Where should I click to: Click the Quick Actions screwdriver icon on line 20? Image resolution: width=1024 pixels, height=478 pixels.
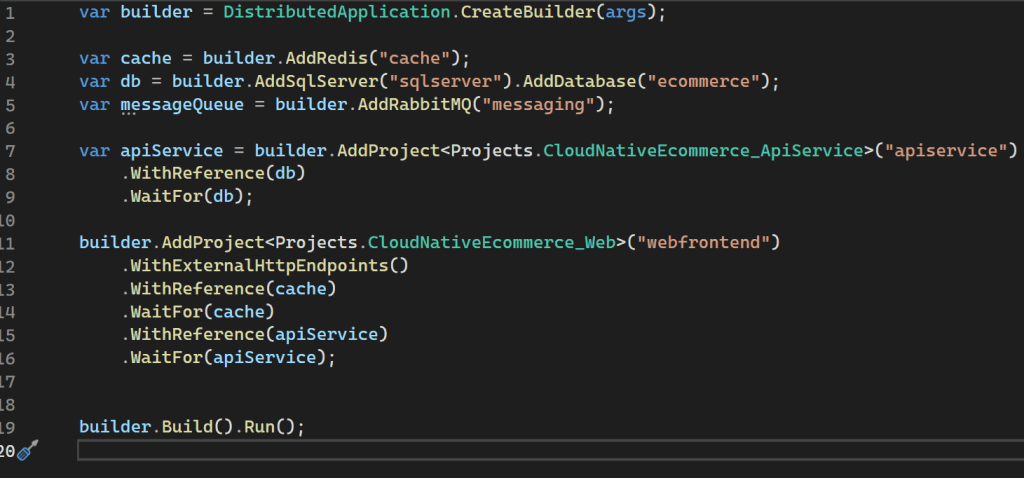click(27, 451)
